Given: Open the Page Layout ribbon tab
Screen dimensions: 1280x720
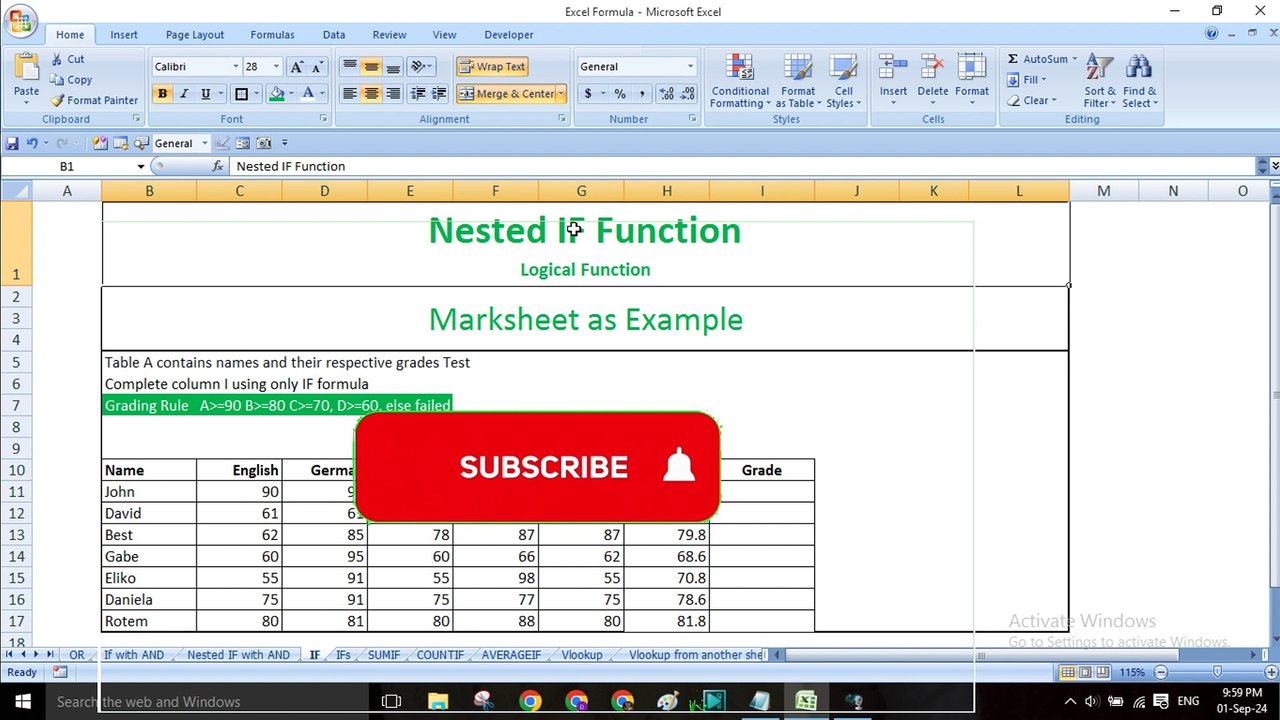Looking at the screenshot, I should coord(195,35).
